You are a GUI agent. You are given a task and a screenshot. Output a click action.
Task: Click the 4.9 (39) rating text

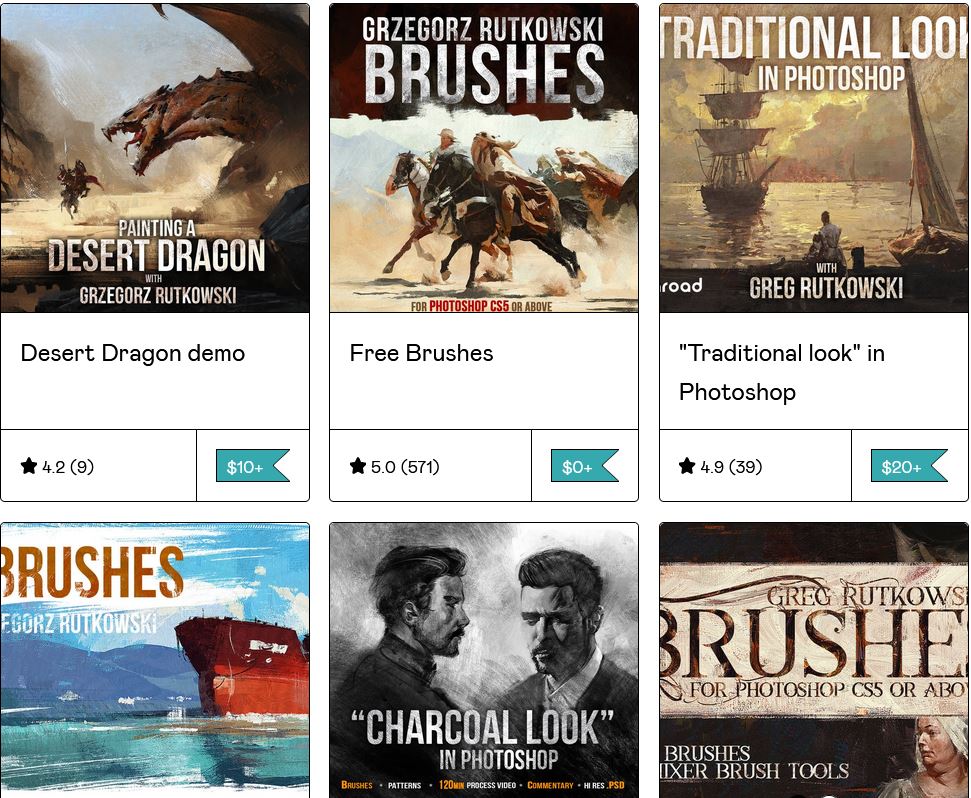tap(731, 467)
